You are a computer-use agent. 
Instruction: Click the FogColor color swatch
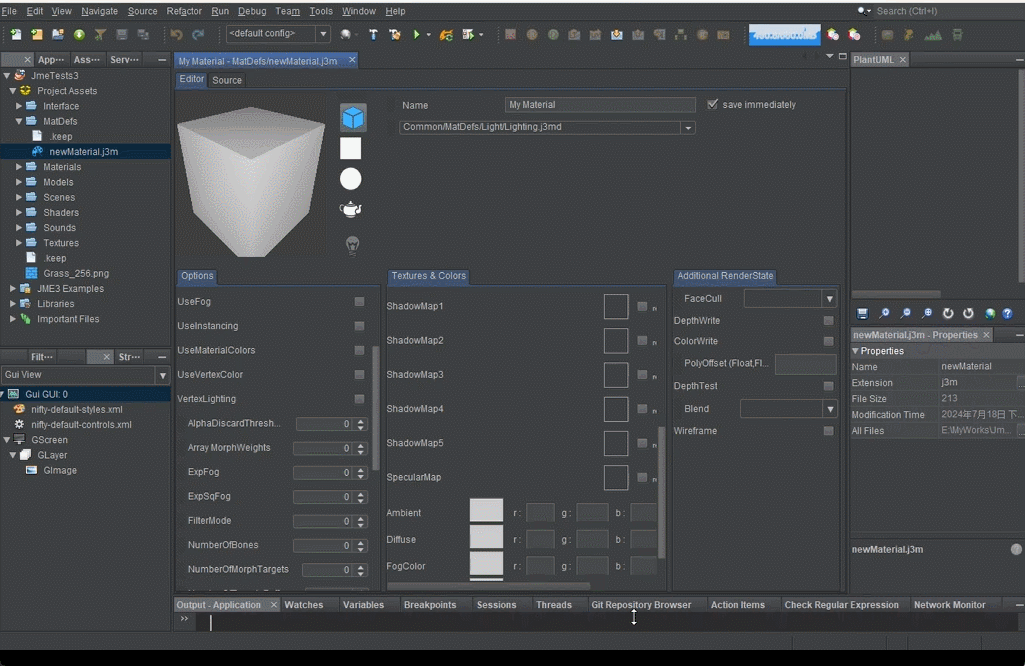coord(486,563)
